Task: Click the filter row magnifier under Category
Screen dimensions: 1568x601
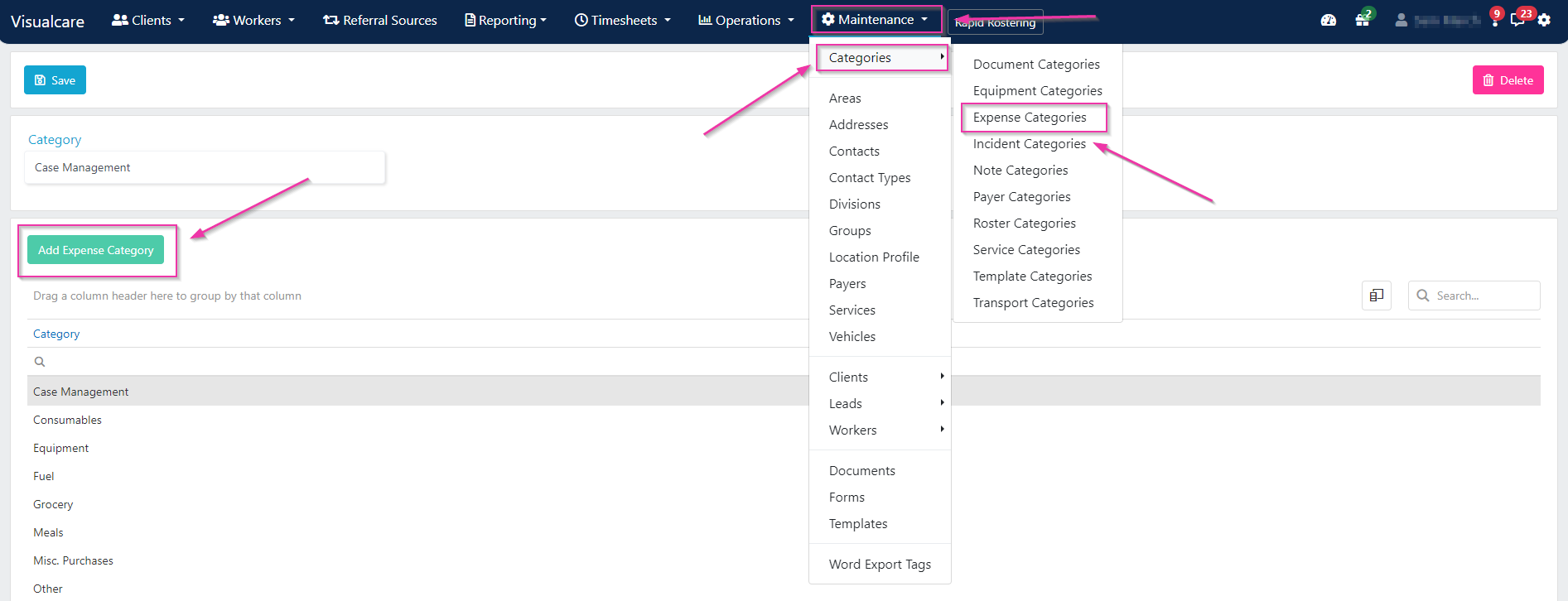Action: pyautogui.click(x=39, y=362)
